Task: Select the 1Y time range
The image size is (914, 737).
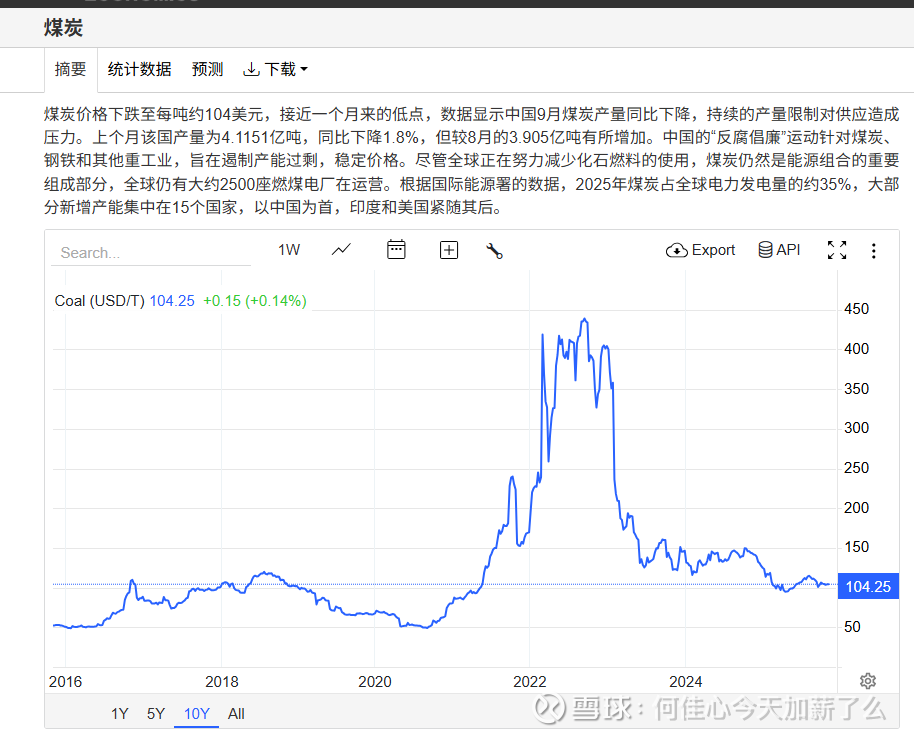Action: pos(119,714)
